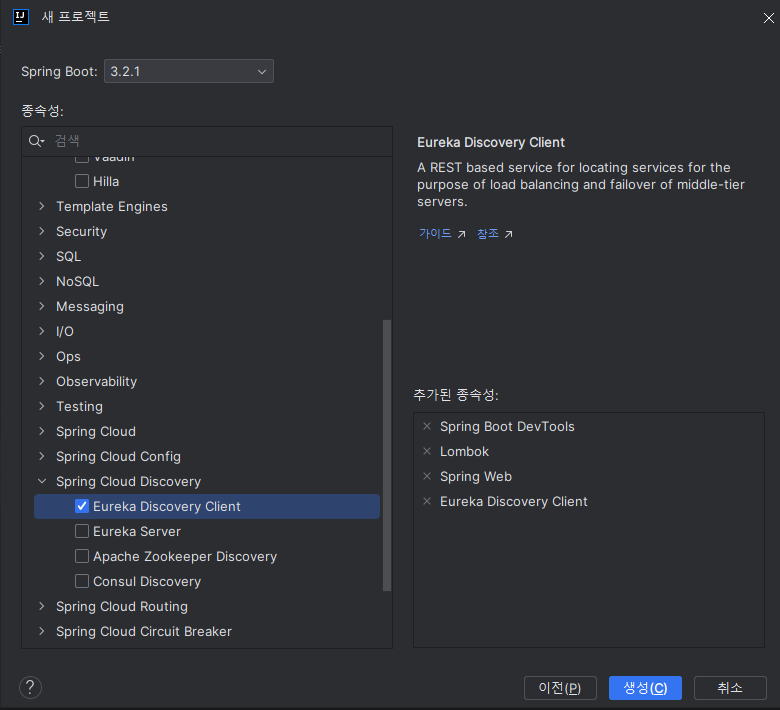Close the new project dialog
The height and width of the screenshot is (710, 780).
tap(769, 18)
